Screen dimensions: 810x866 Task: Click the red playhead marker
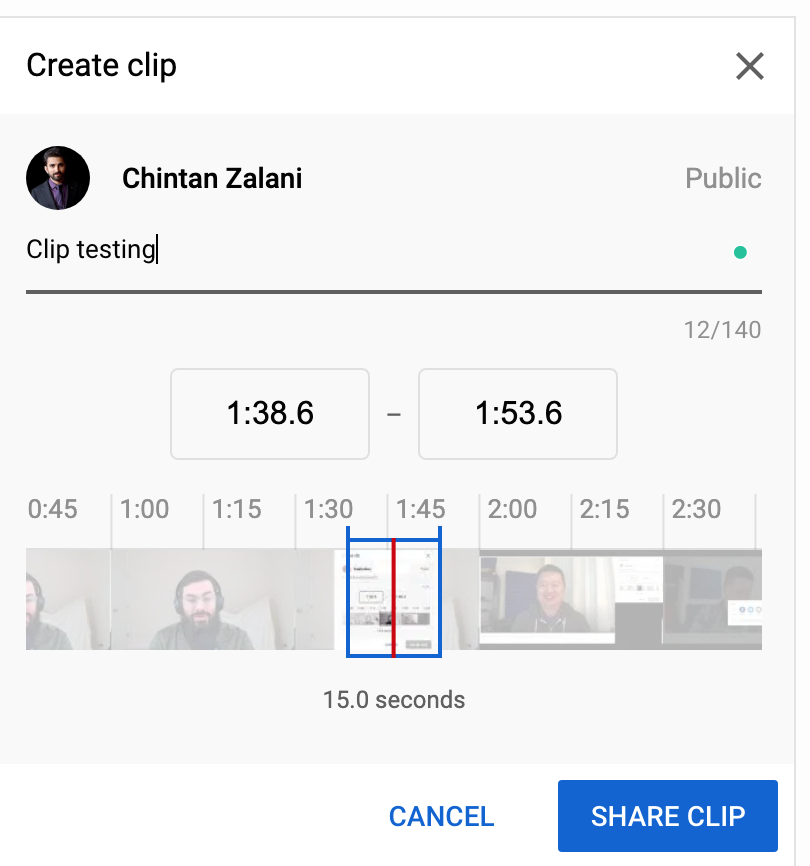[x=394, y=598]
